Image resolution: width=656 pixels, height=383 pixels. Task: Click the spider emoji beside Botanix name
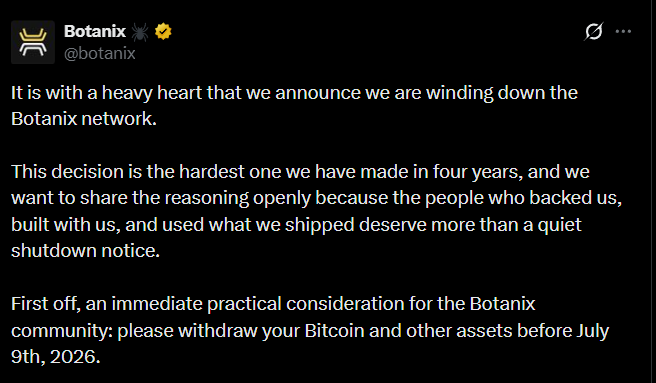(x=140, y=32)
